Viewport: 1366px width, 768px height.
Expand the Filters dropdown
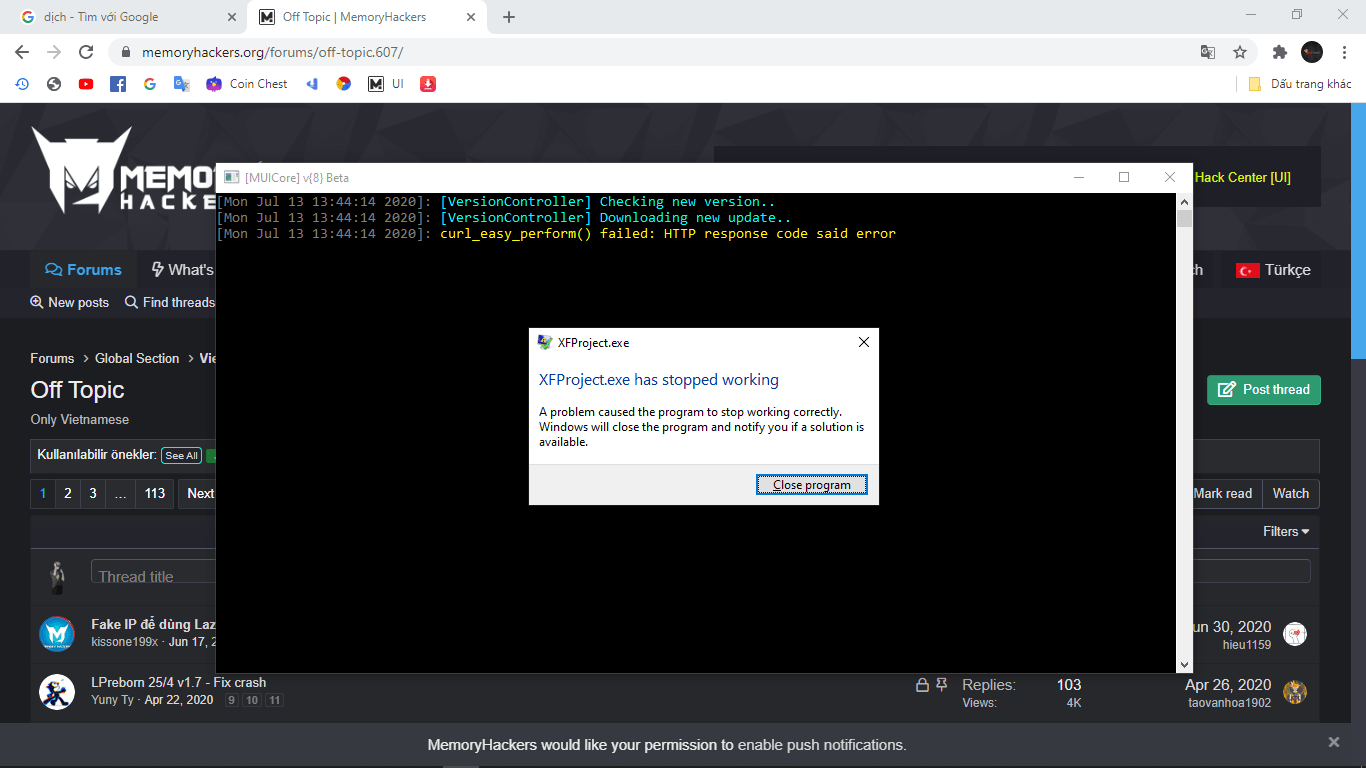tap(1286, 531)
